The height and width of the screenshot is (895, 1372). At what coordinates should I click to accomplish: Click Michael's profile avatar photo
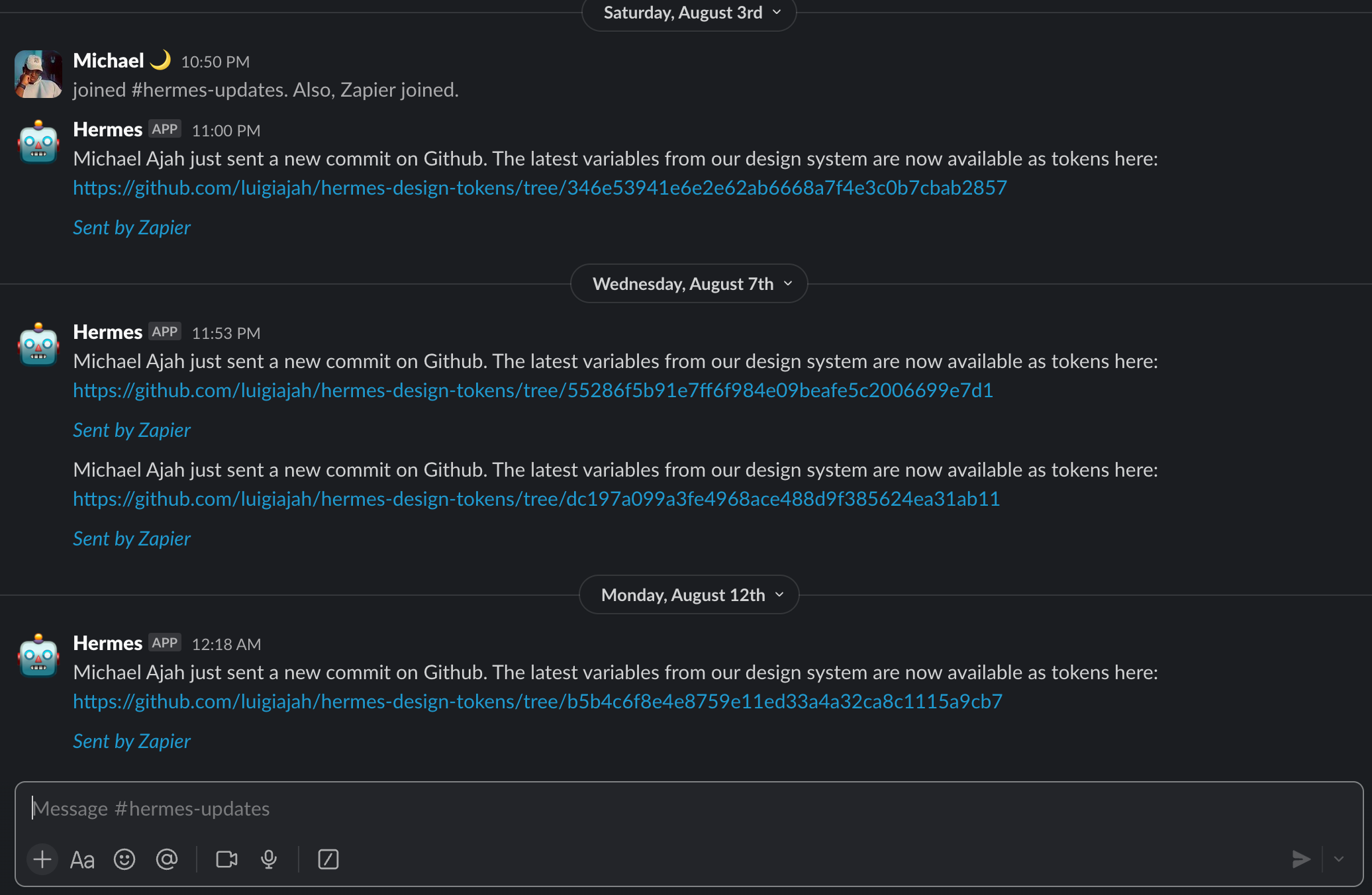[x=38, y=74]
